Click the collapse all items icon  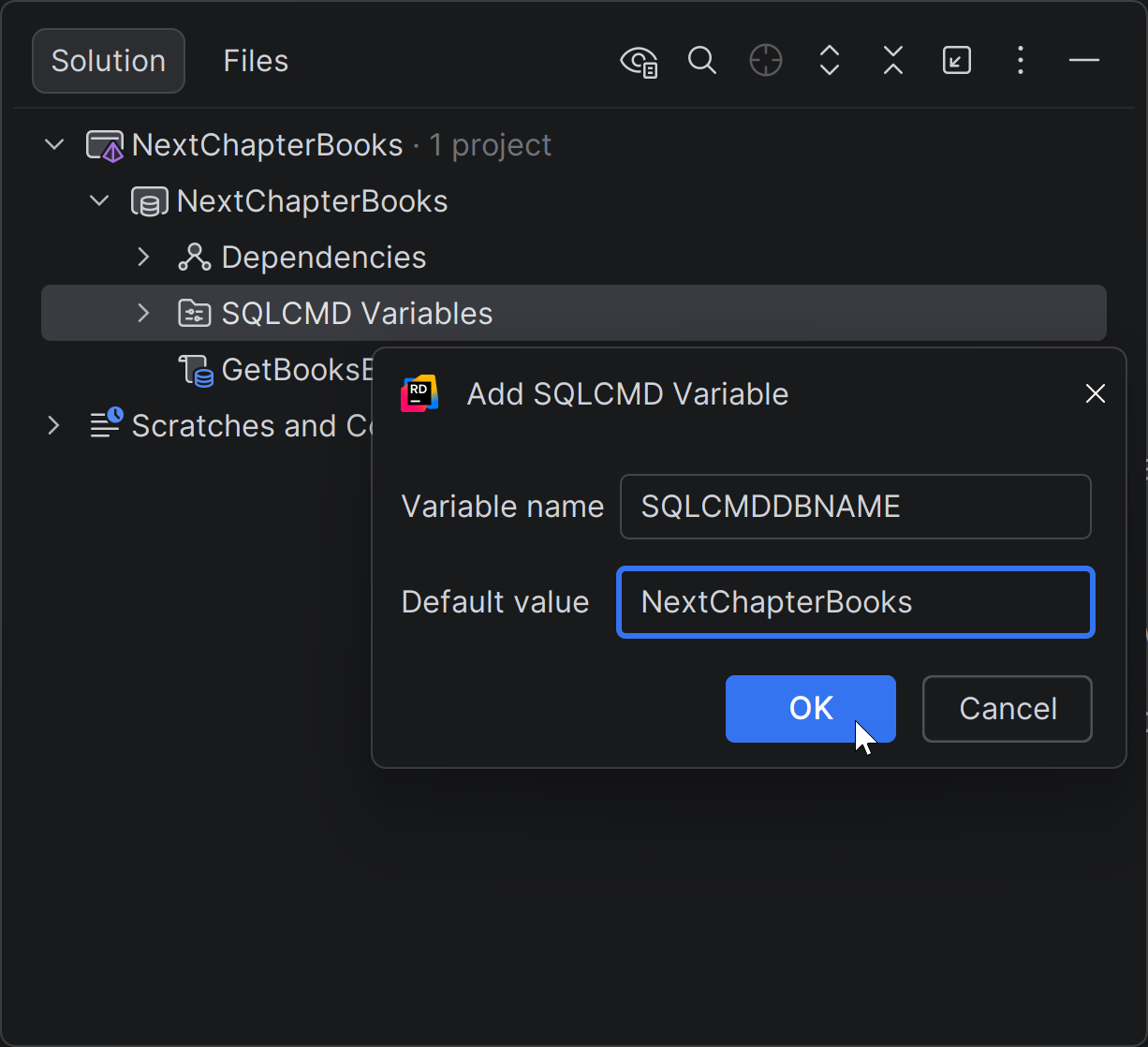(892, 60)
